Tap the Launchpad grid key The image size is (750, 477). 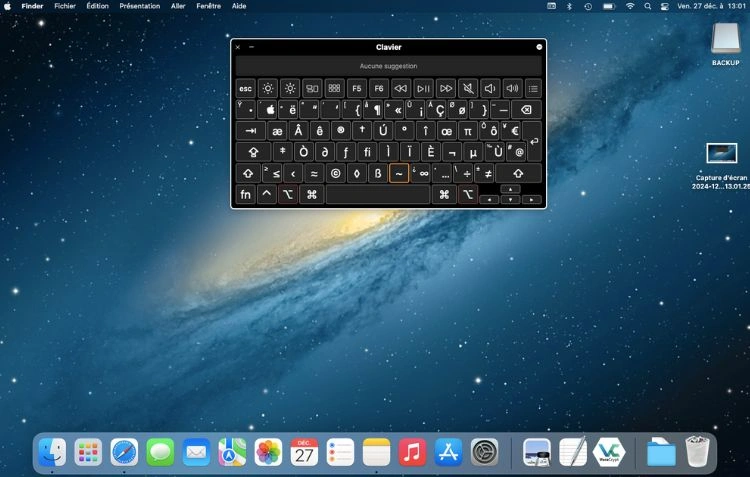334,89
